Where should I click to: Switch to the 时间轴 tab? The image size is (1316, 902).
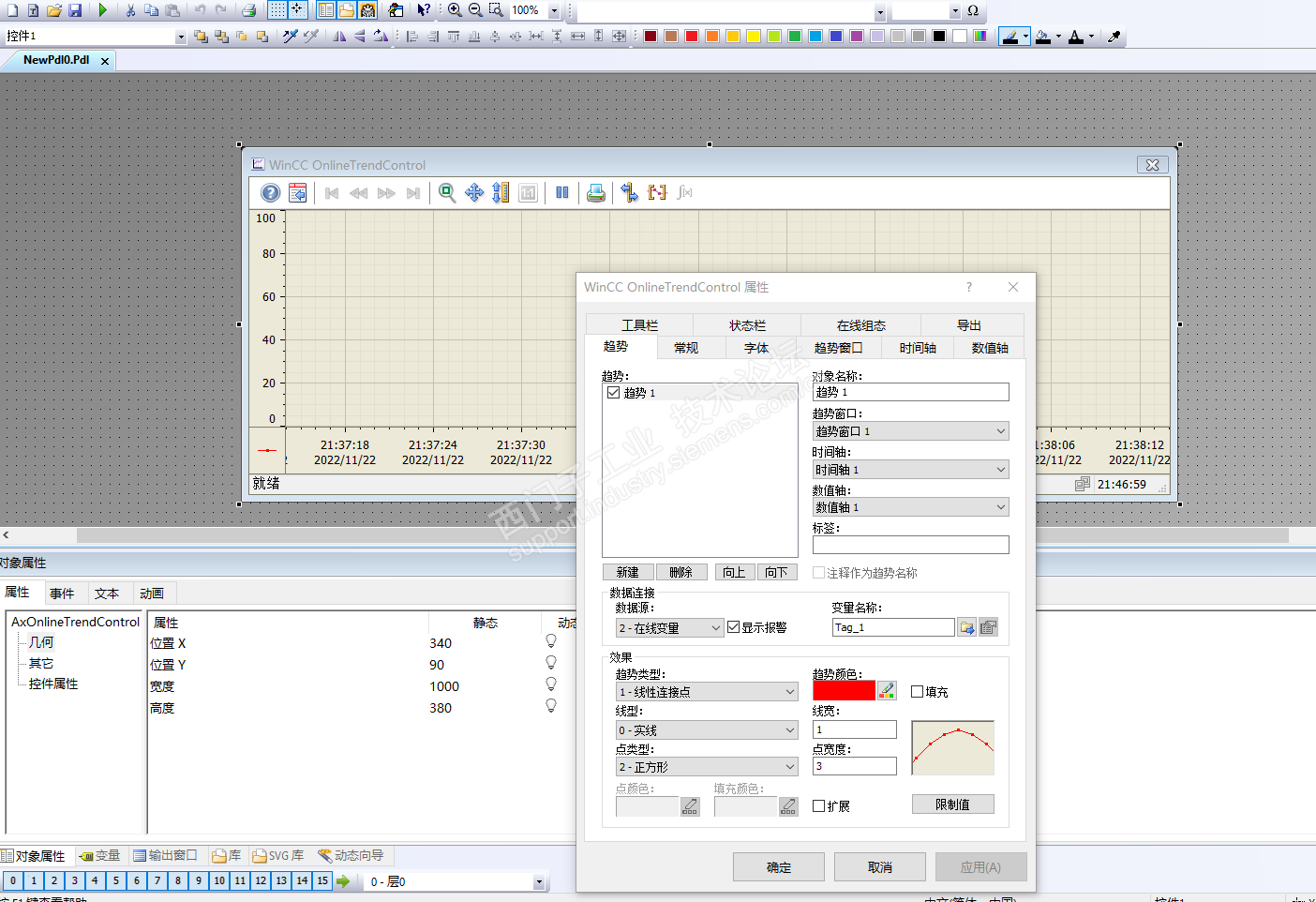click(918, 348)
